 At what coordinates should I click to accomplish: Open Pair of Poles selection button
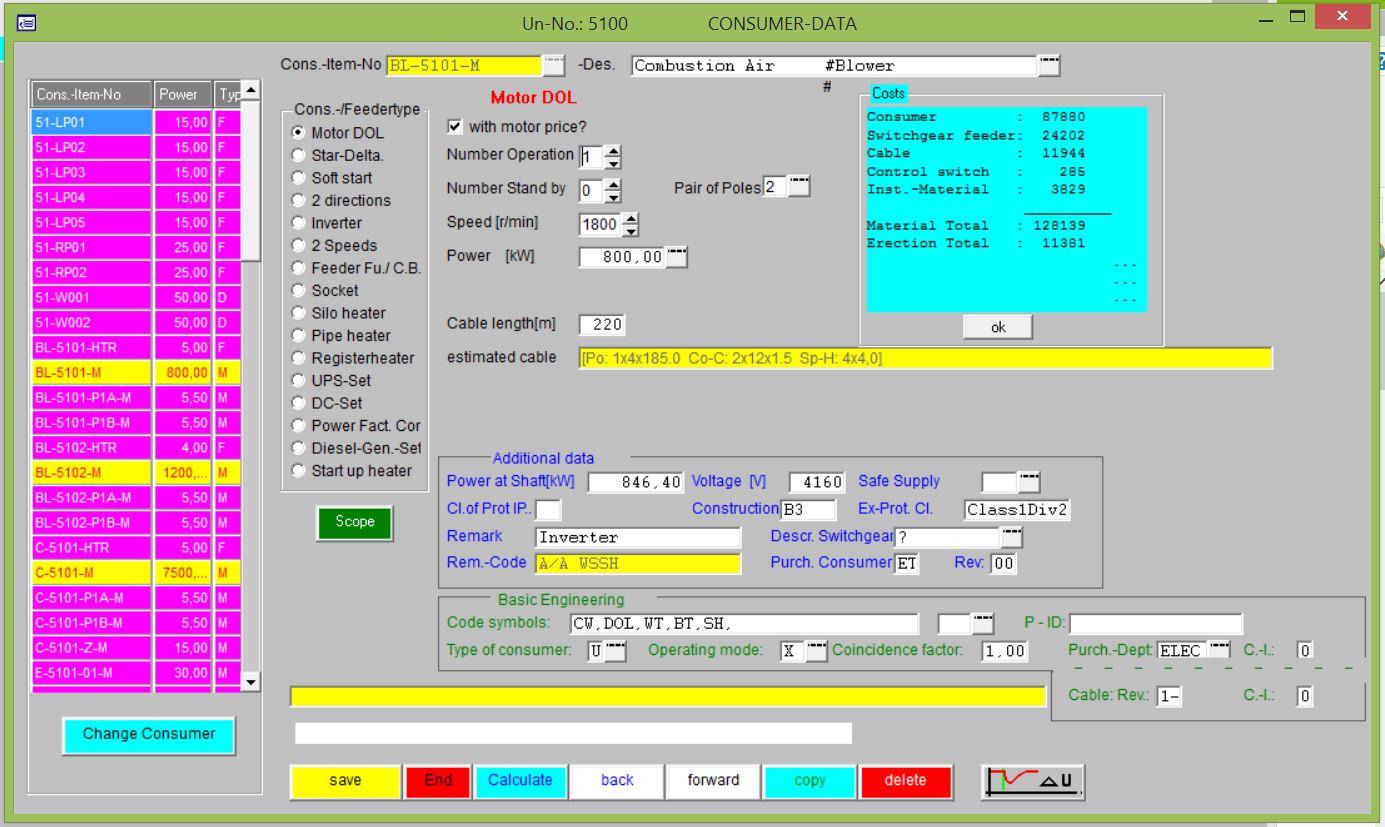click(x=798, y=188)
